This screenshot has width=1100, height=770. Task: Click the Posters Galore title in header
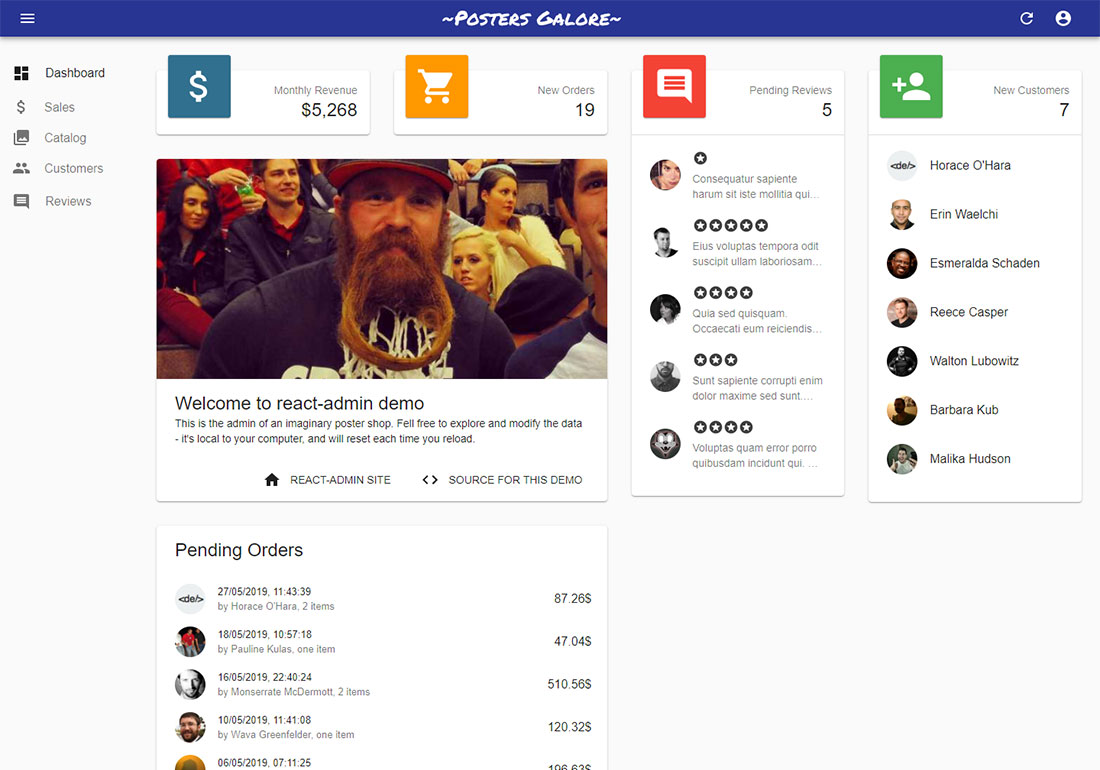pos(532,19)
